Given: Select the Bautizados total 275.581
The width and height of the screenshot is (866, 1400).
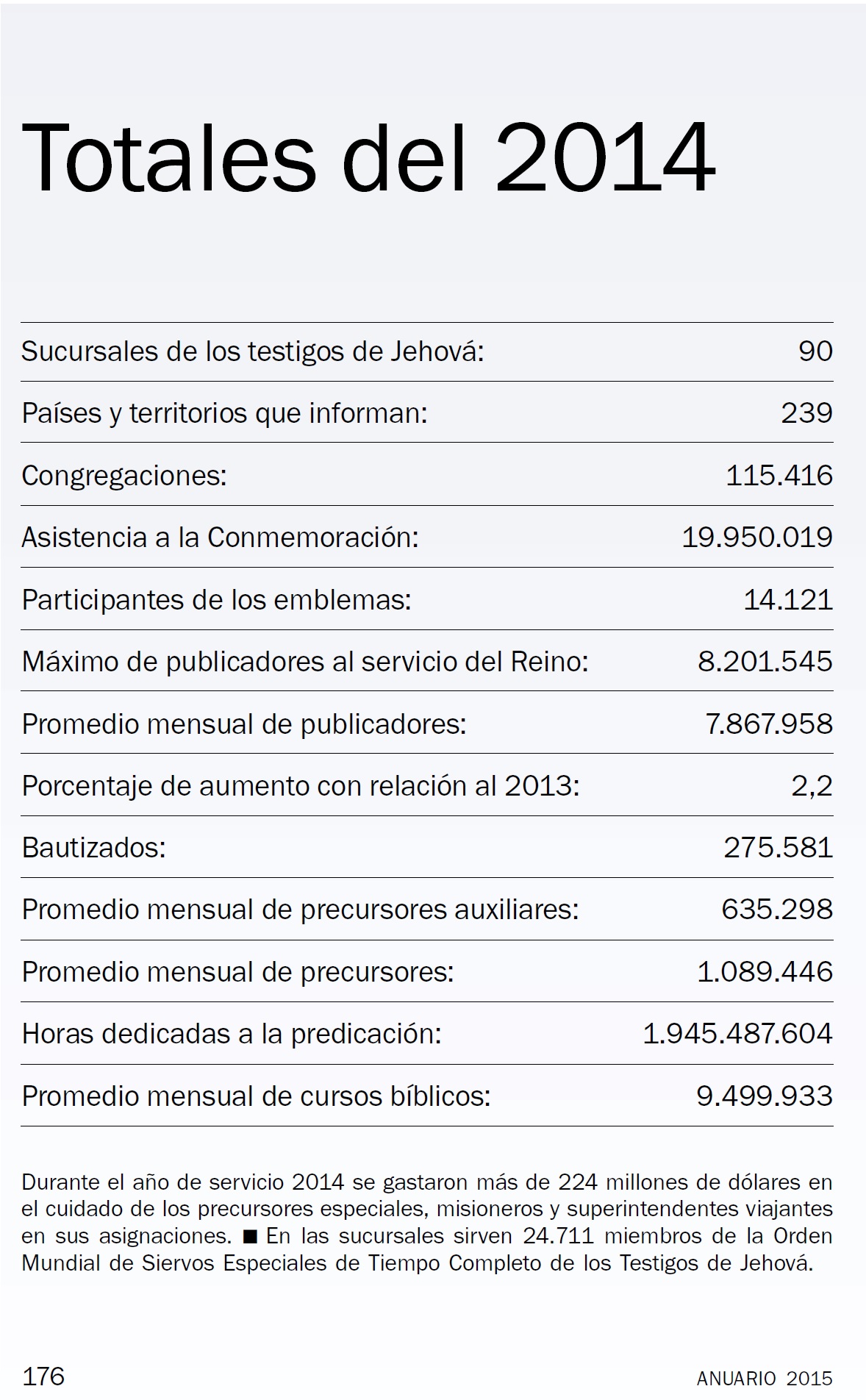Looking at the screenshot, I should 779,848.
